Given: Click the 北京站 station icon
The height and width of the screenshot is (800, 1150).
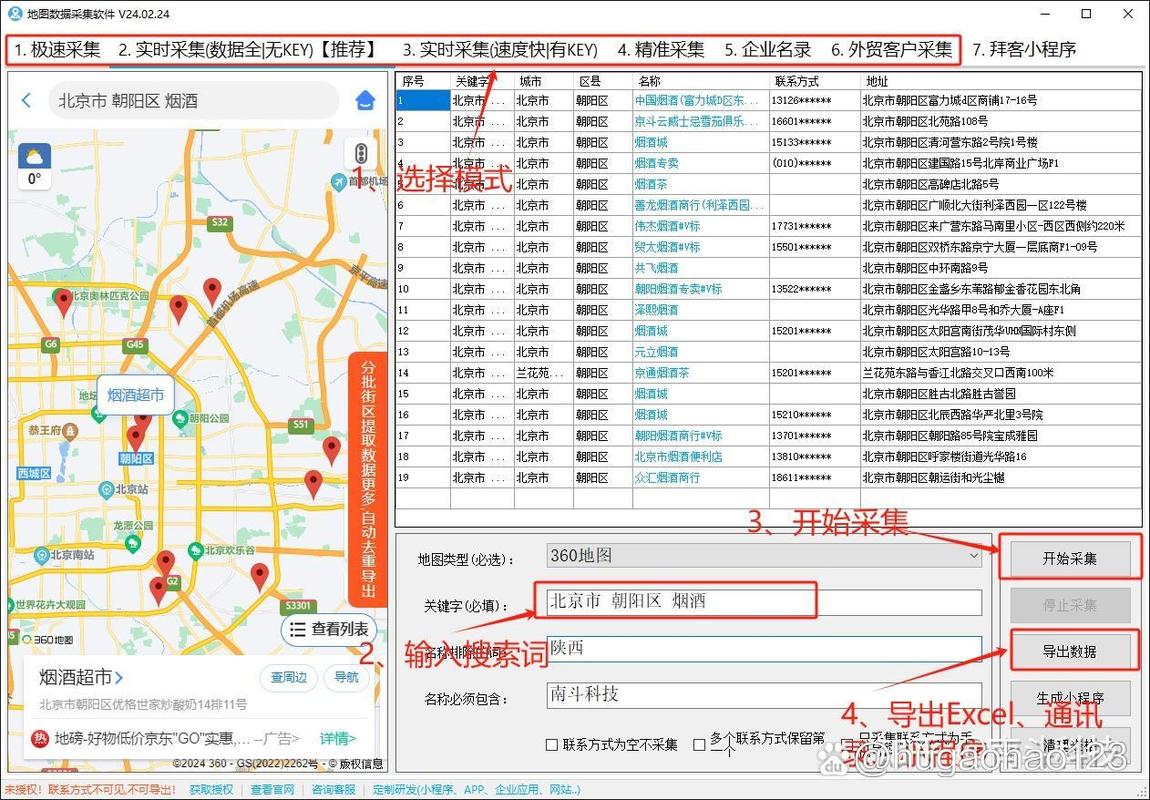Looking at the screenshot, I should (106, 489).
